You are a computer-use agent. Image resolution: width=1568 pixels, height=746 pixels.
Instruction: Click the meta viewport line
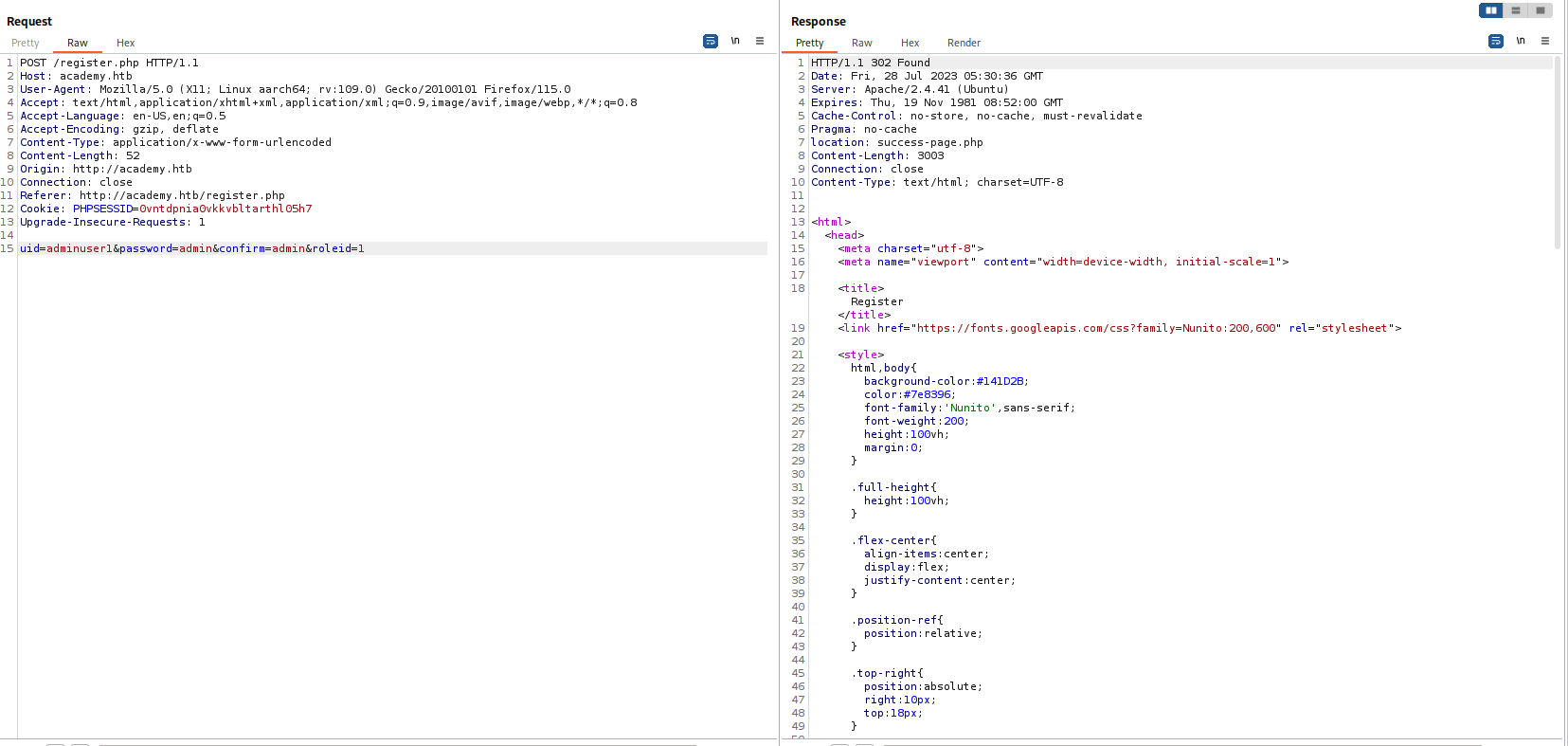click(x=1063, y=262)
